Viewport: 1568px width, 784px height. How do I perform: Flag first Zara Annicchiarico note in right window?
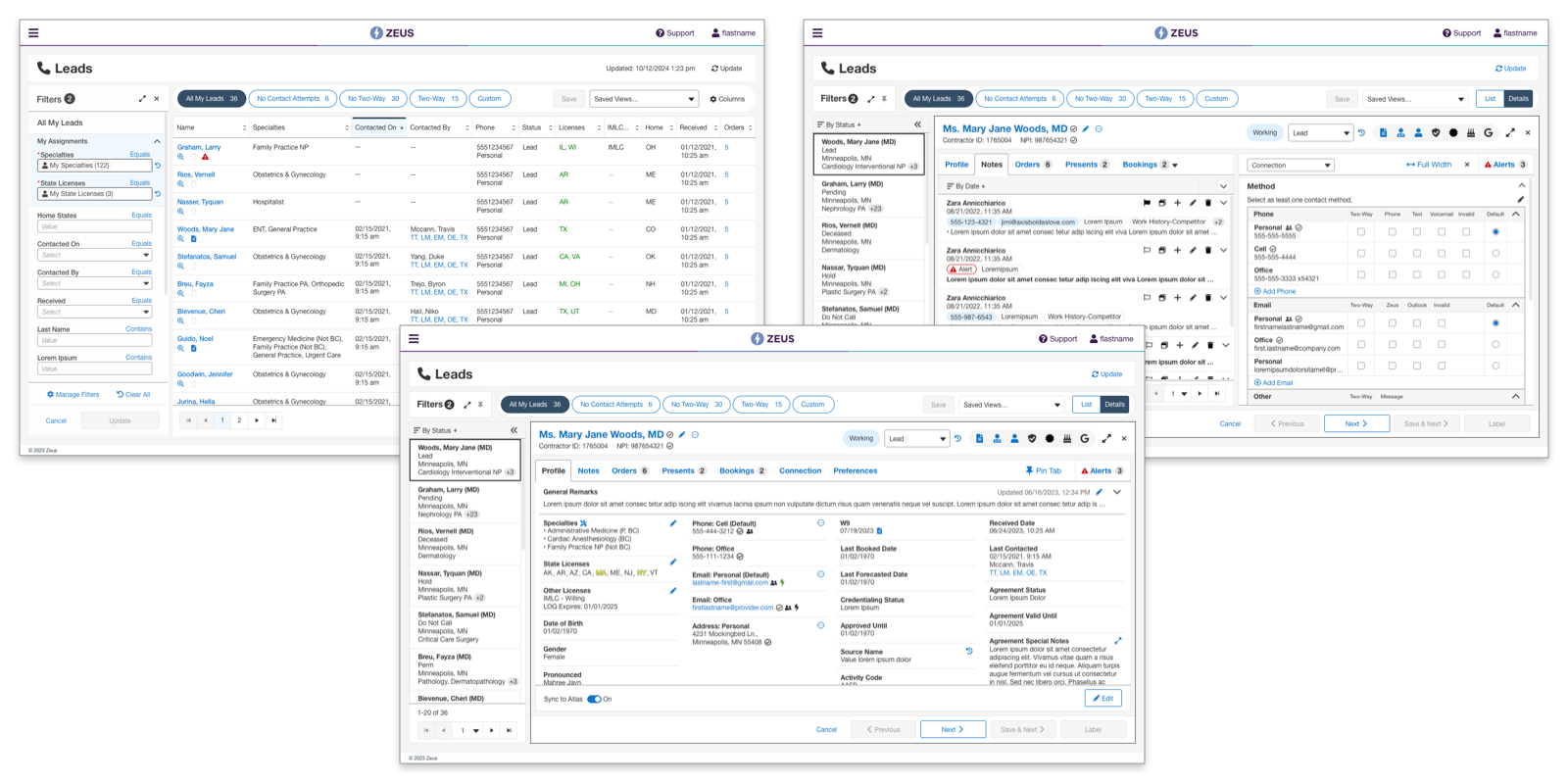click(x=1146, y=204)
